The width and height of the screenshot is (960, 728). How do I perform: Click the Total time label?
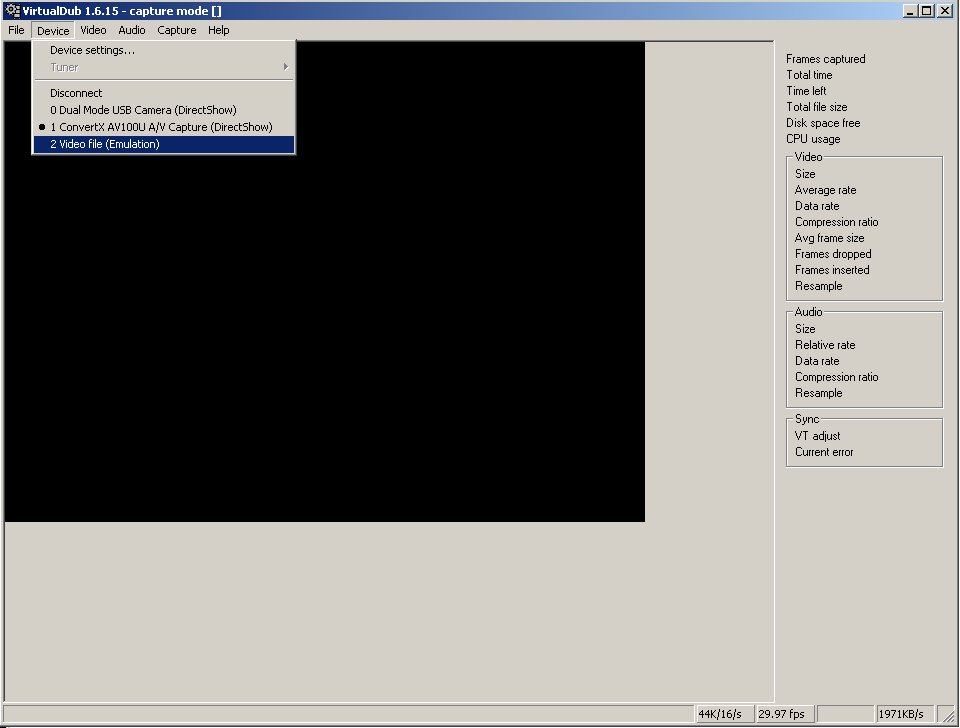[809, 75]
